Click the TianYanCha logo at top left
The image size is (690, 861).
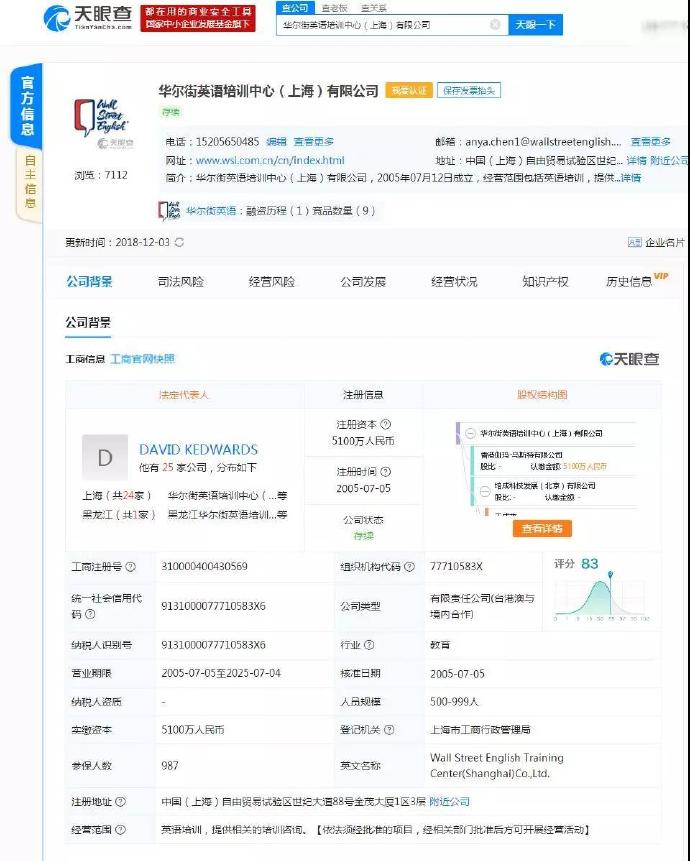coord(87,17)
